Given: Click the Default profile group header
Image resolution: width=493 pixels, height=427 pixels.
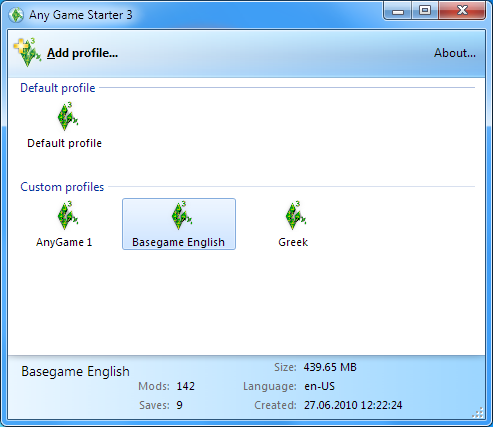Looking at the screenshot, I should point(58,88).
